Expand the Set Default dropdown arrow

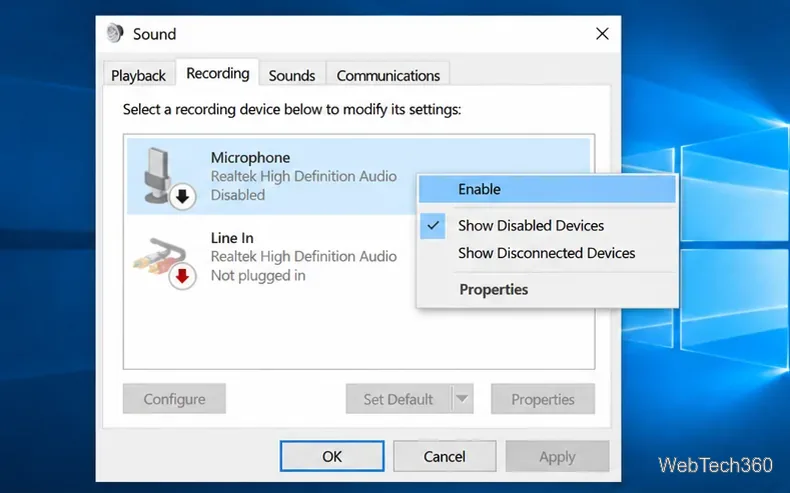462,399
